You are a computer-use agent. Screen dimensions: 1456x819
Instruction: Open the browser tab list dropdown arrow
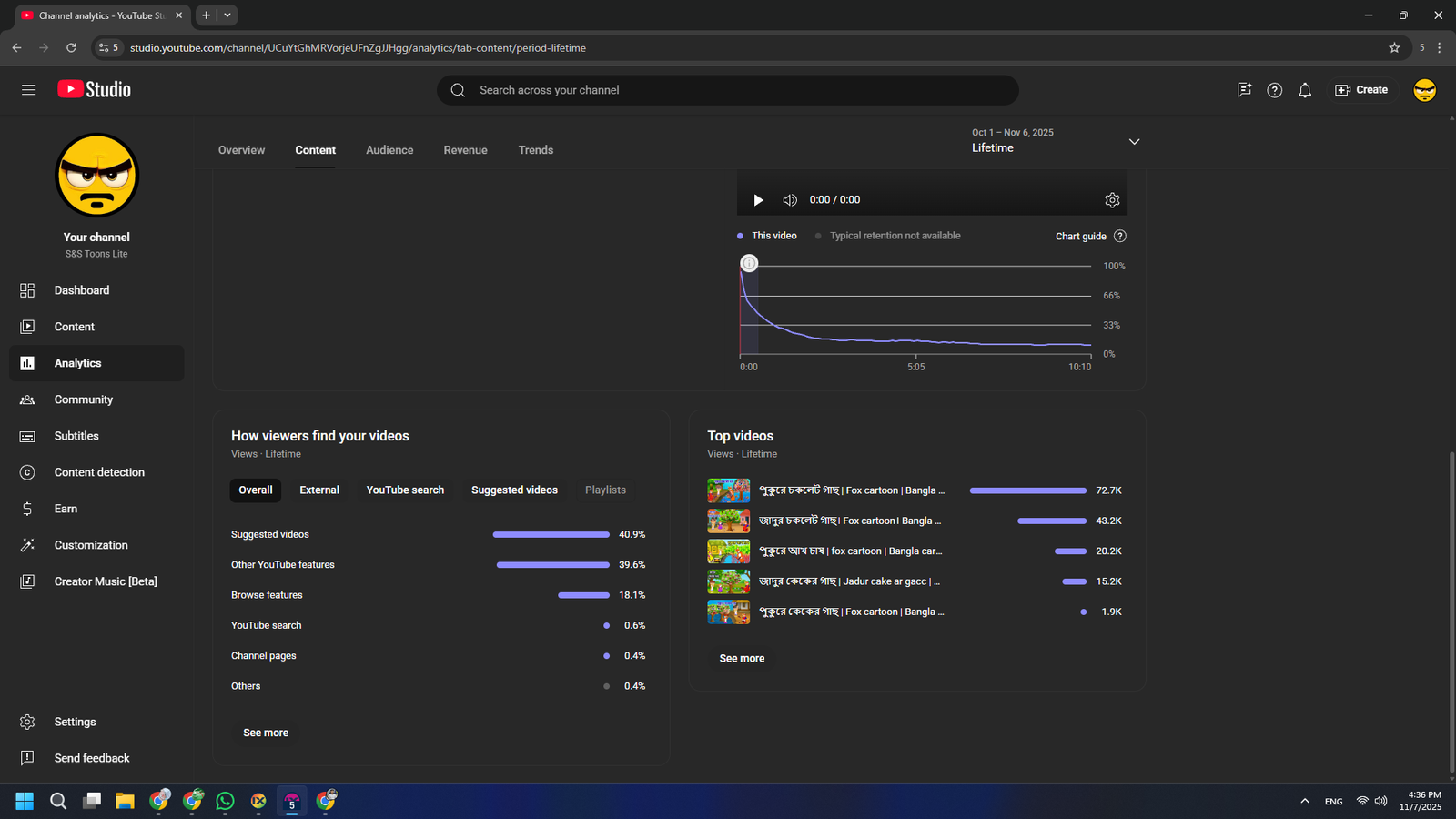pyautogui.click(x=227, y=15)
